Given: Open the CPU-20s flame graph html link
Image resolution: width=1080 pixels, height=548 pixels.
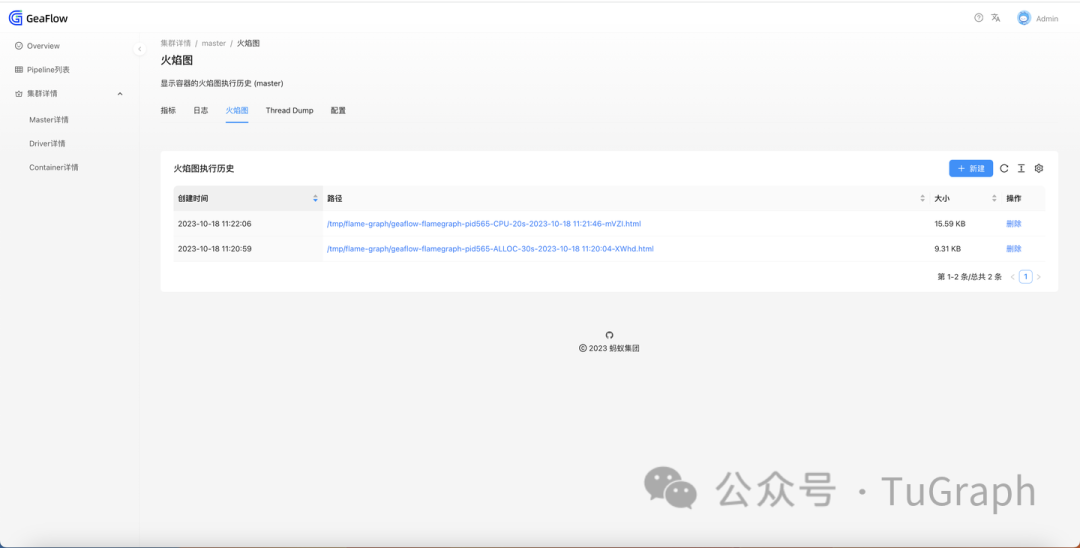Looking at the screenshot, I should [x=484, y=224].
